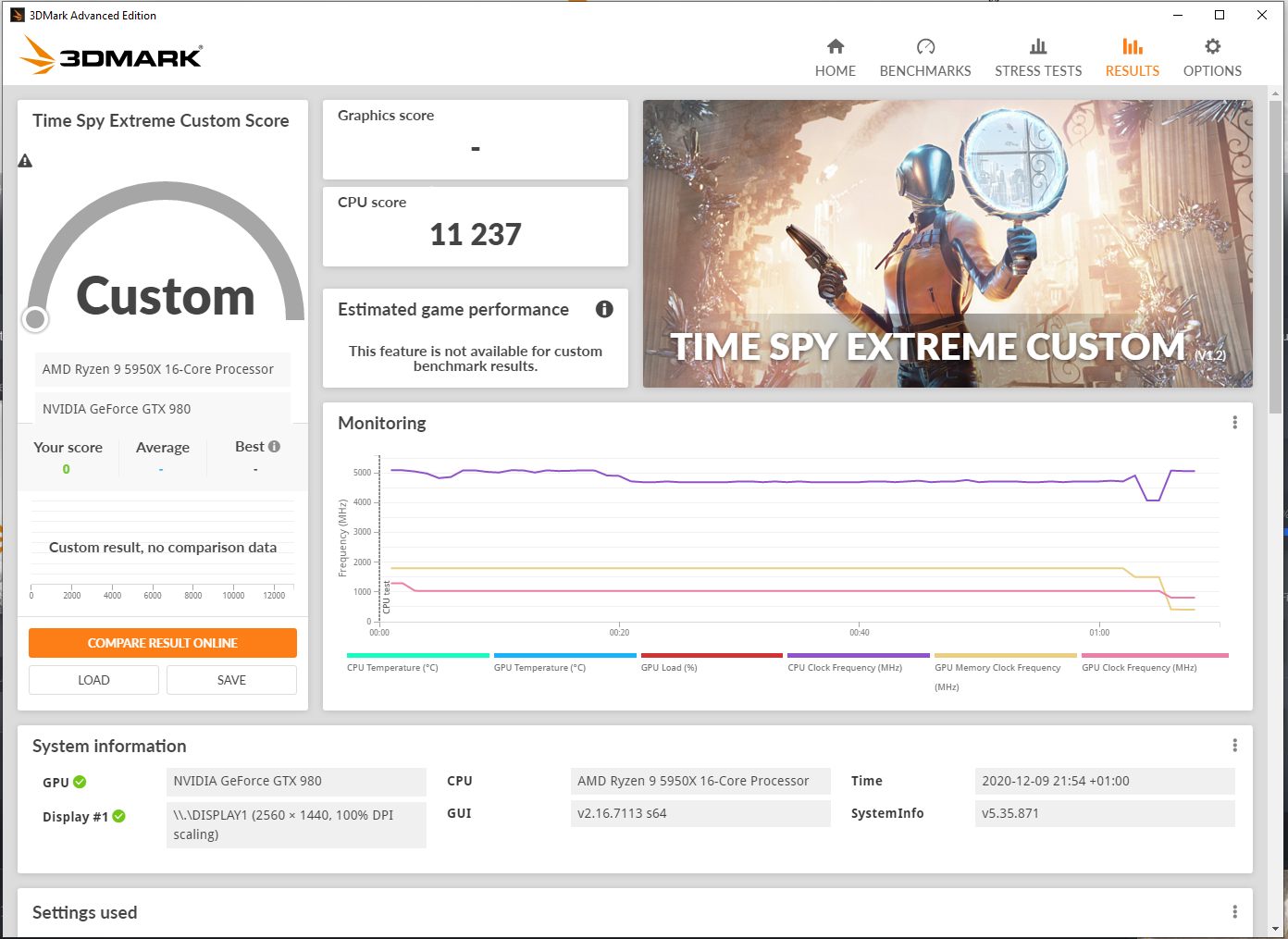This screenshot has height=939, width=1288.
Task: Click COMPARE RESULT ONLINE button
Action: [163, 643]
